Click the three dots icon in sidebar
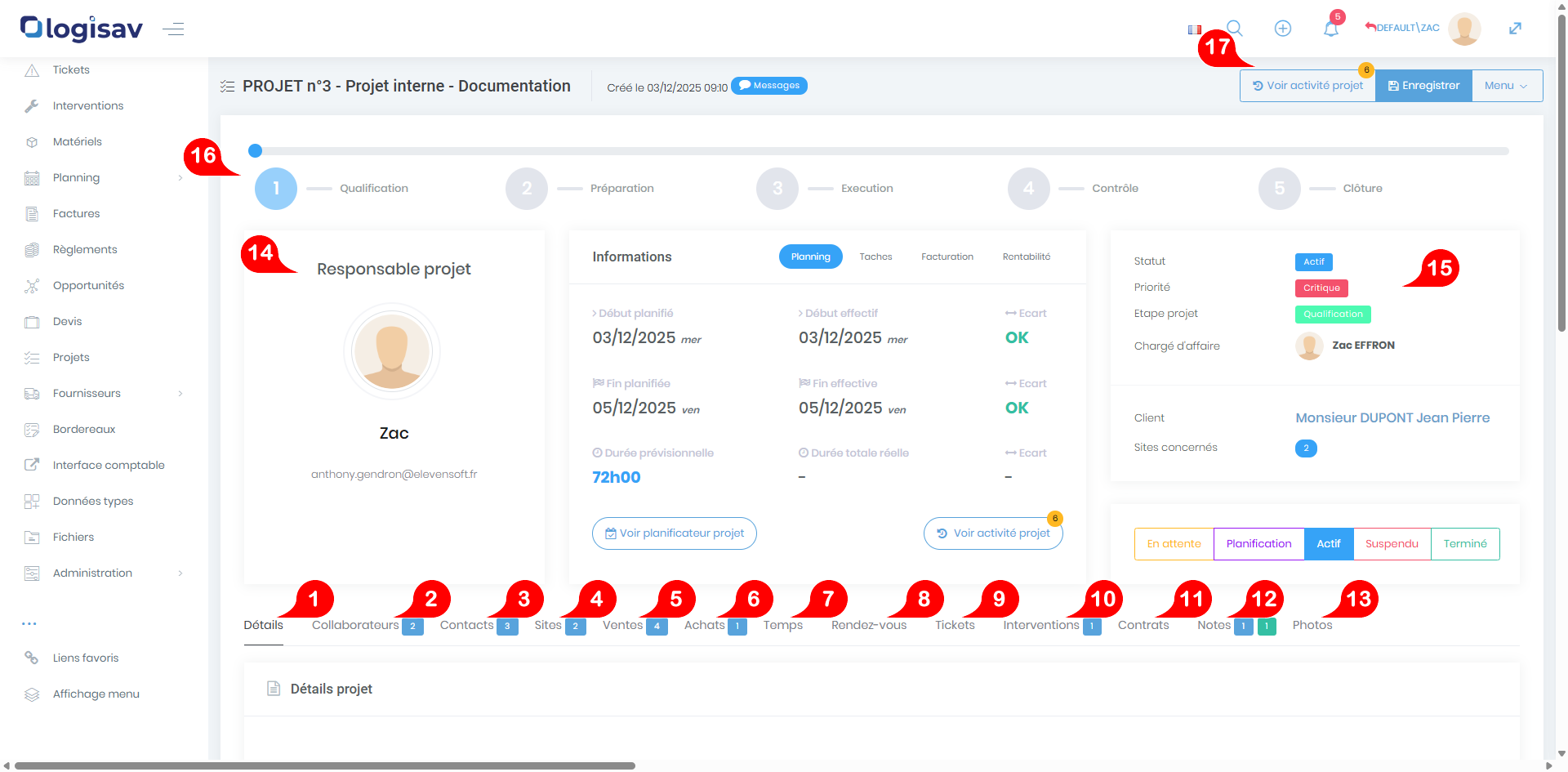 tap(29, 623)
